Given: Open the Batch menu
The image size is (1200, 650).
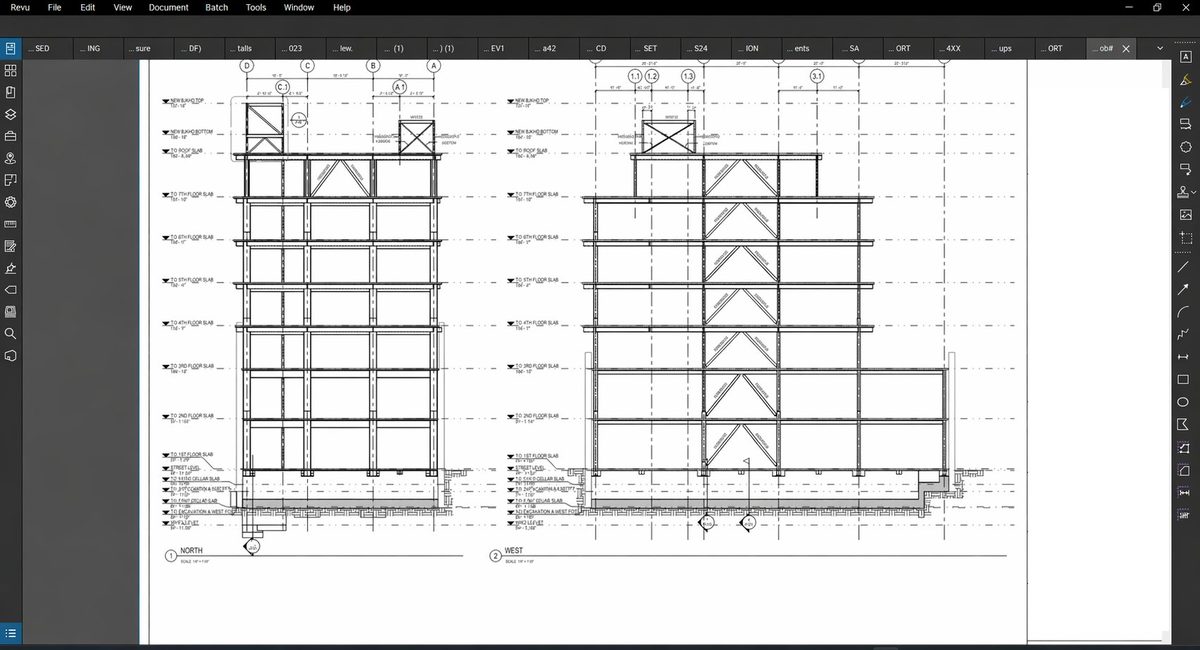Looking at the screenshot, I should [216, 7].
